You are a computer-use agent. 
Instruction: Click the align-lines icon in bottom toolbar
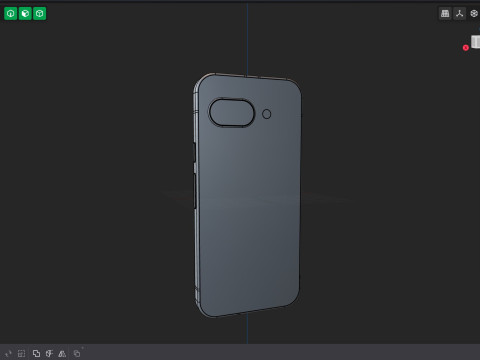(49, 353)
